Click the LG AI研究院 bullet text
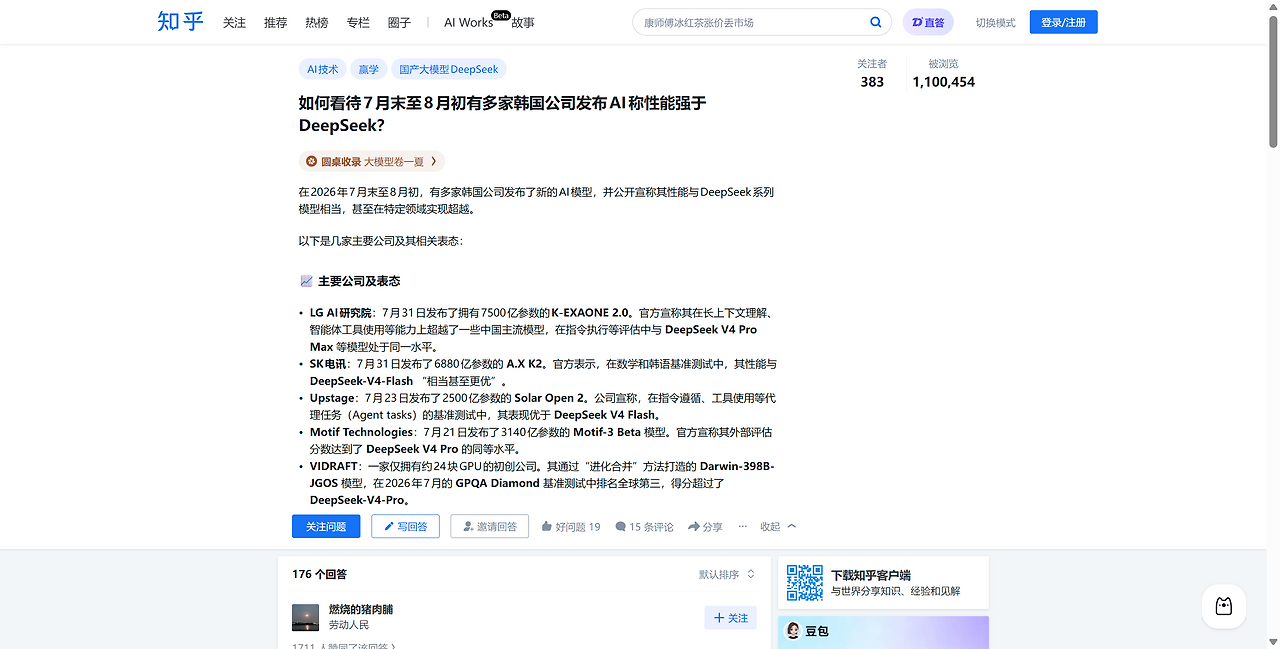The image size is (1280, 649). click(542, 330)
